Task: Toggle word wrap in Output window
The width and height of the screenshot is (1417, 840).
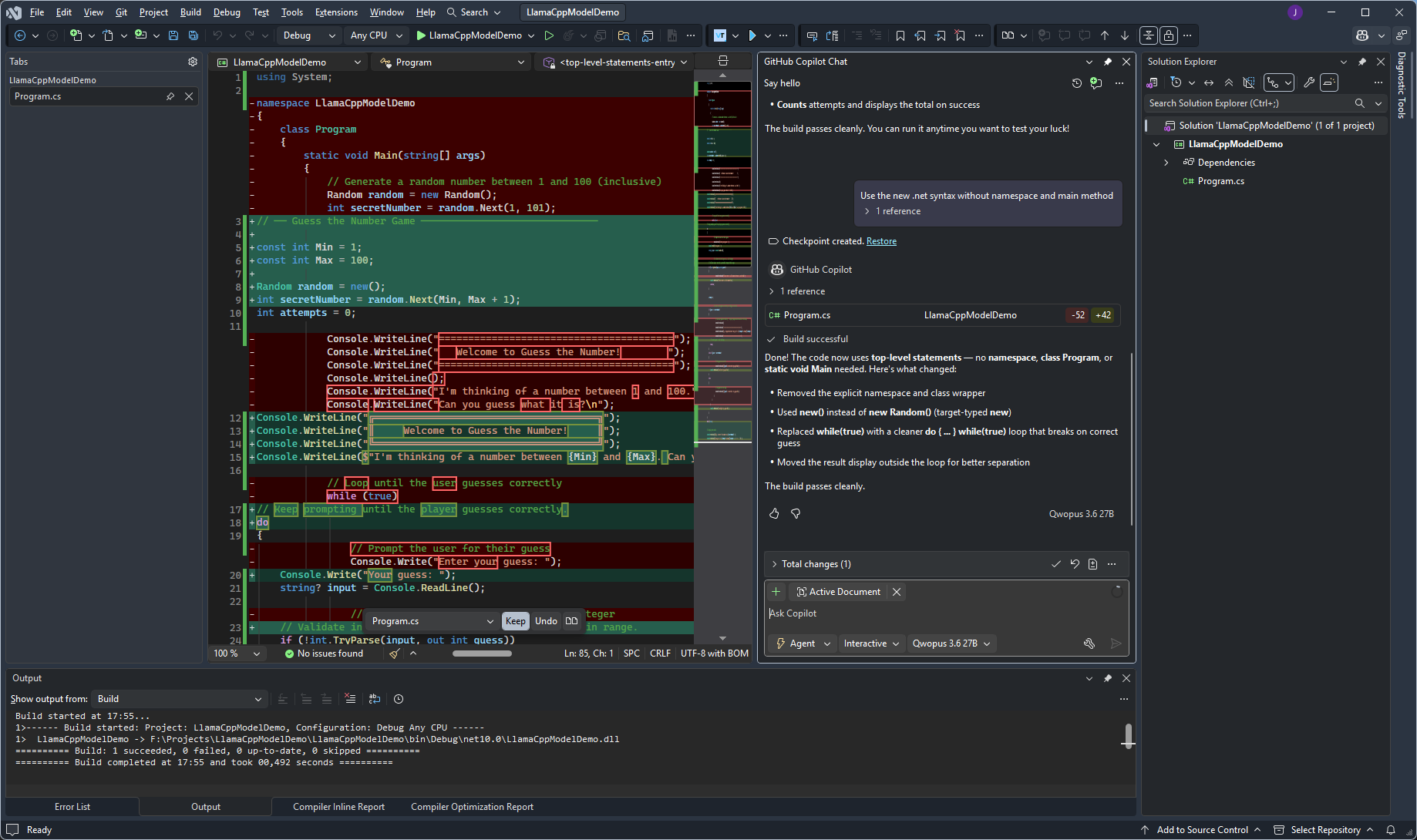Action: pos(375,699)
